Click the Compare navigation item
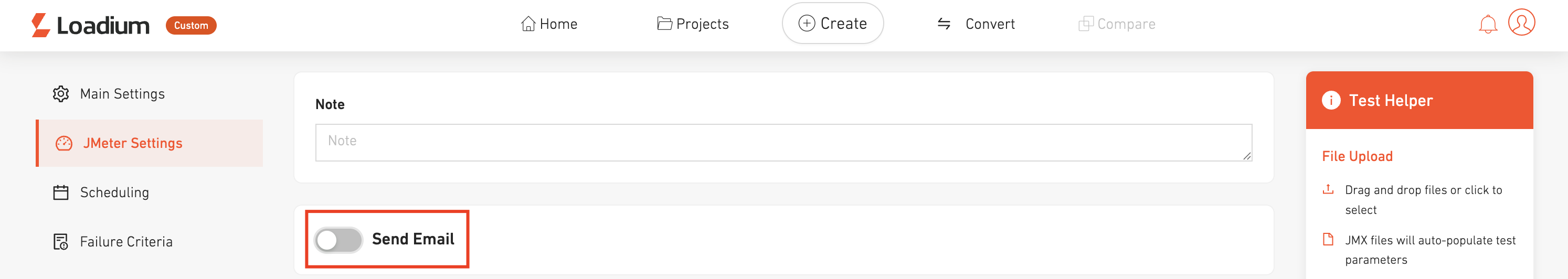1568x279 pixels. tap(1117, 24)
